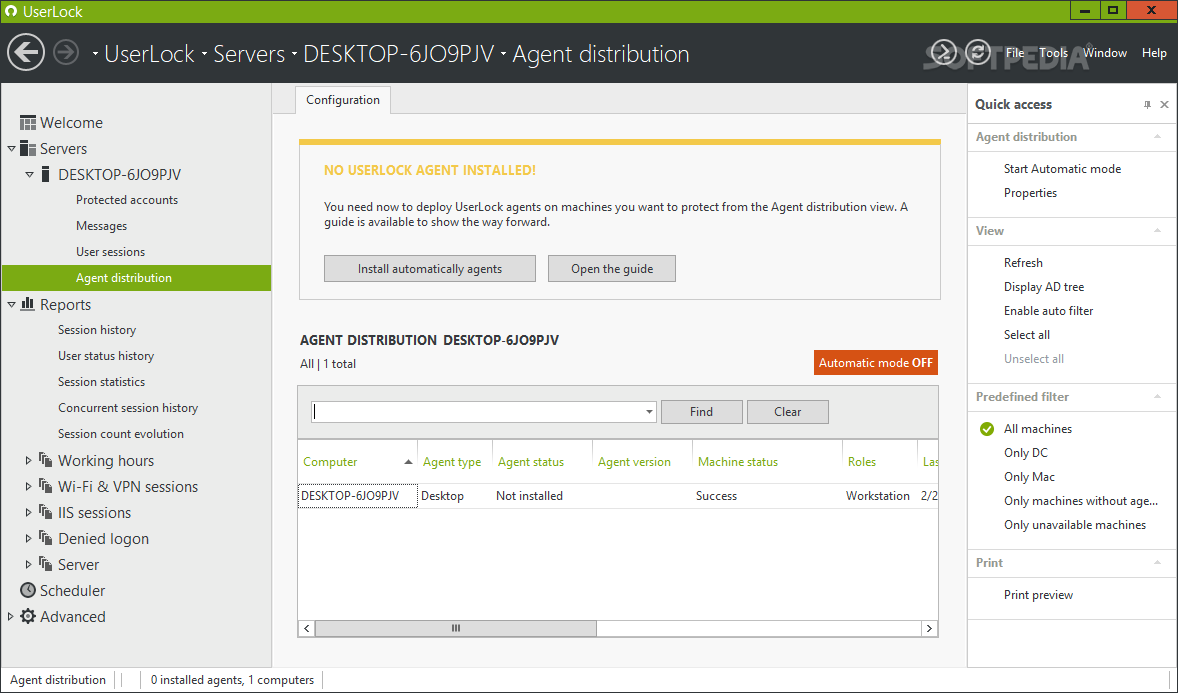Select All machines predefined filter
This screenshot has height=693, width=1178.
coord(1038,428)
